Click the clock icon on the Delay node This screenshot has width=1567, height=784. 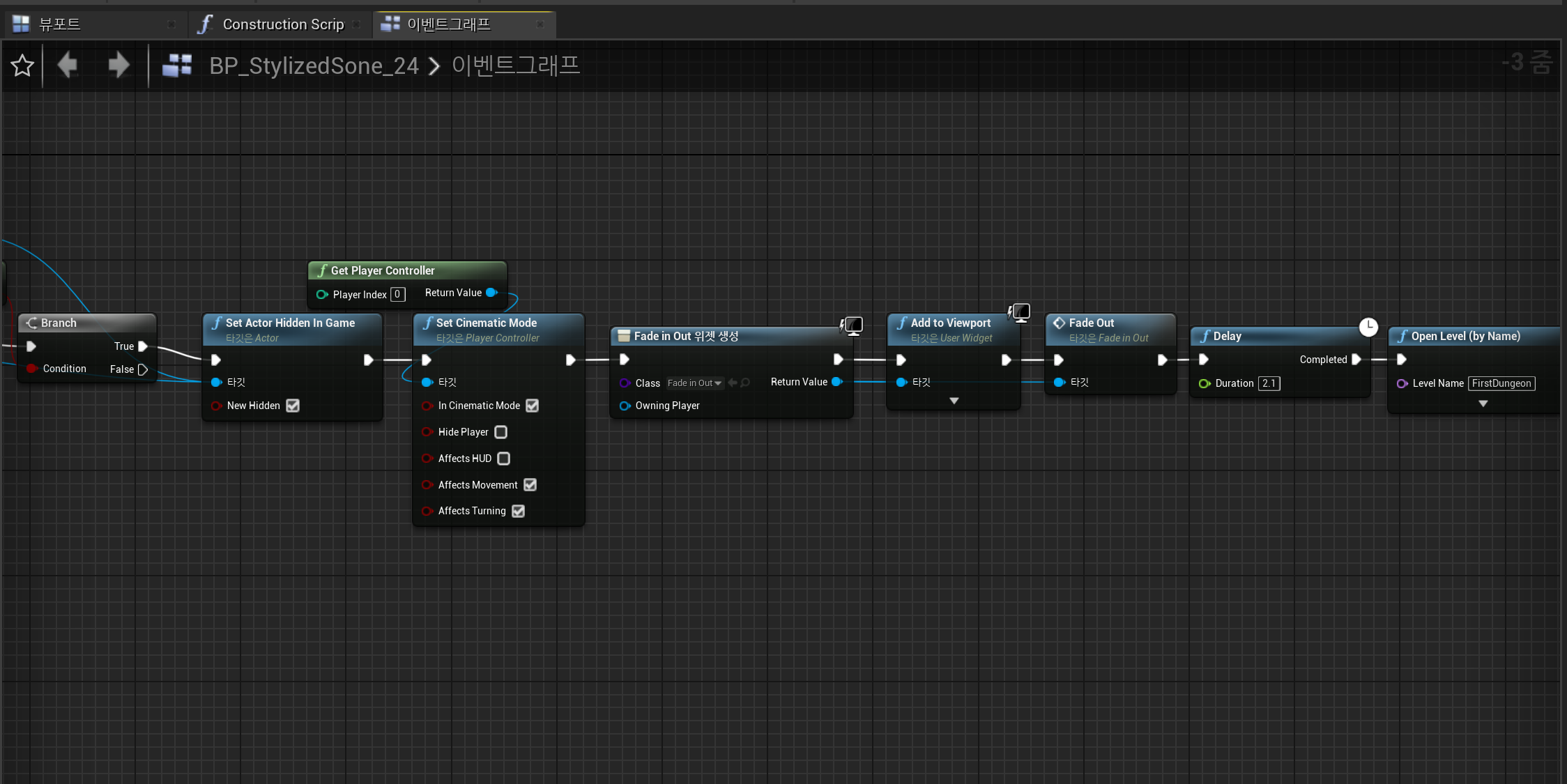pos(1368,326)
